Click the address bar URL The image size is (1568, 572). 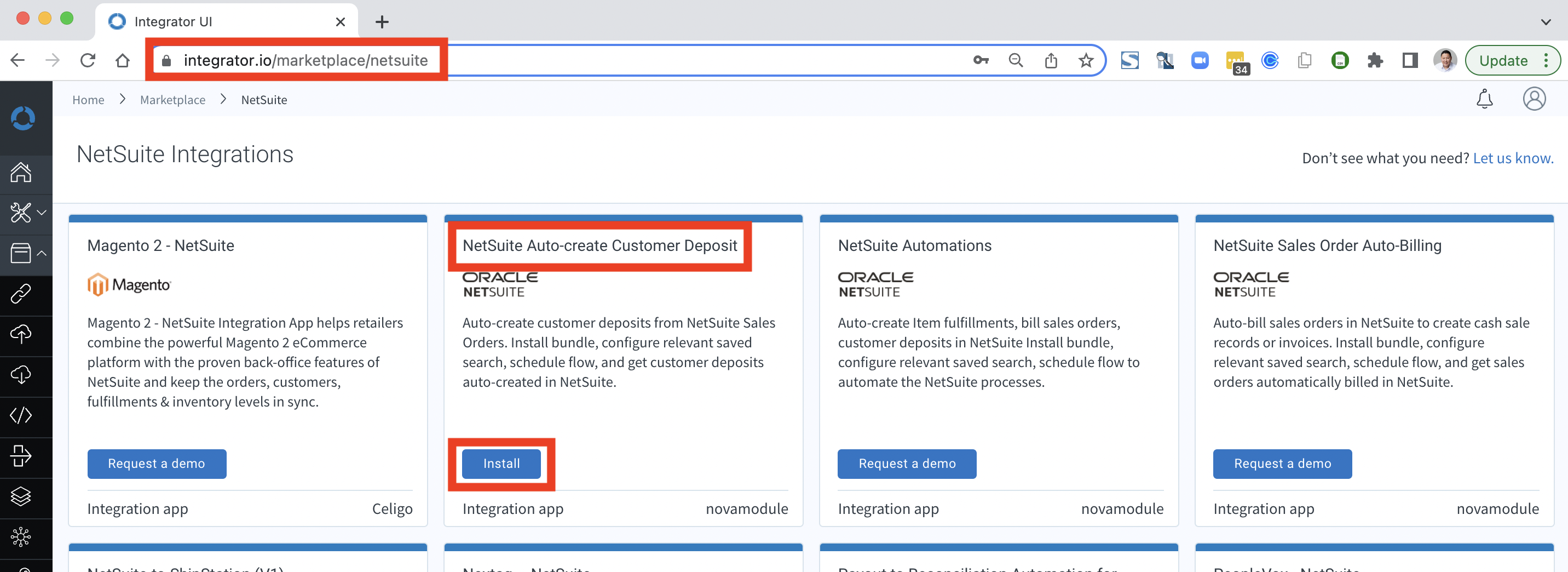click(x=305, y=60)
